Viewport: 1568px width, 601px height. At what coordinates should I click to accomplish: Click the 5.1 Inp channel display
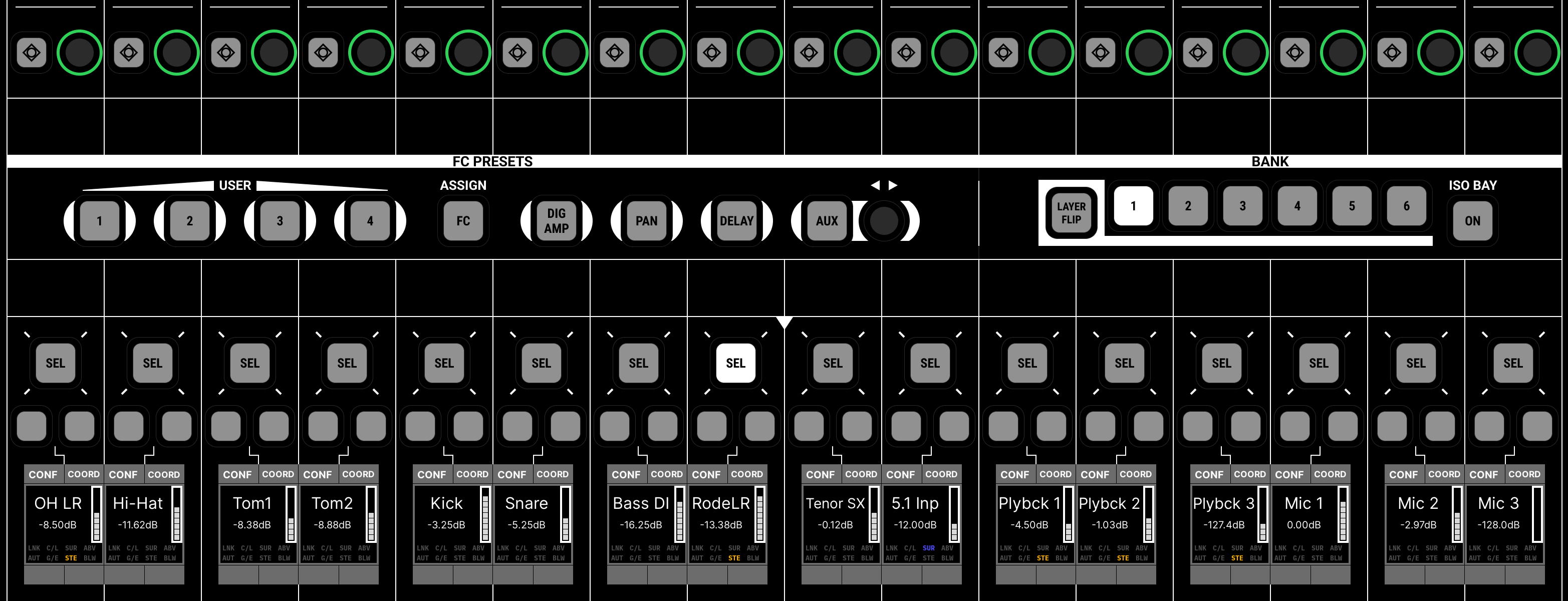pos(915,514)
